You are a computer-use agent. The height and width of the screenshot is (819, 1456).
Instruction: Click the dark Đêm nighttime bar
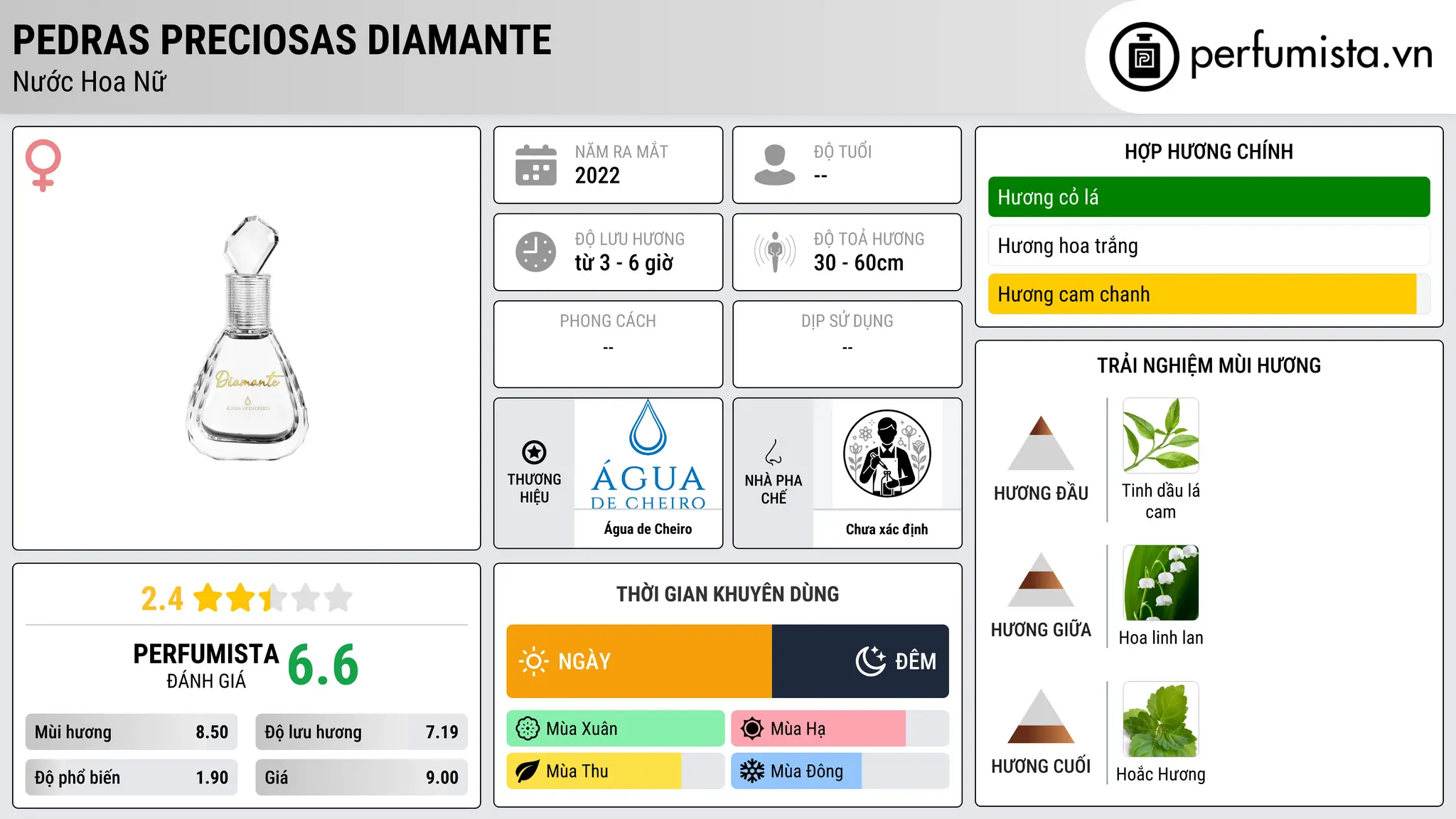tap(860, 661)
